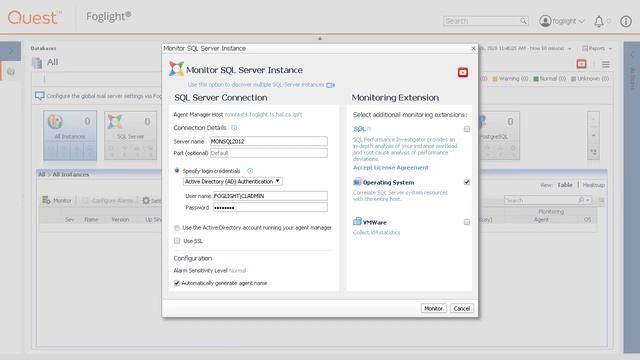The image size is (640, 360).
Task: Toggle Automatically generate agent name checkbox
Action: [177, 283]
